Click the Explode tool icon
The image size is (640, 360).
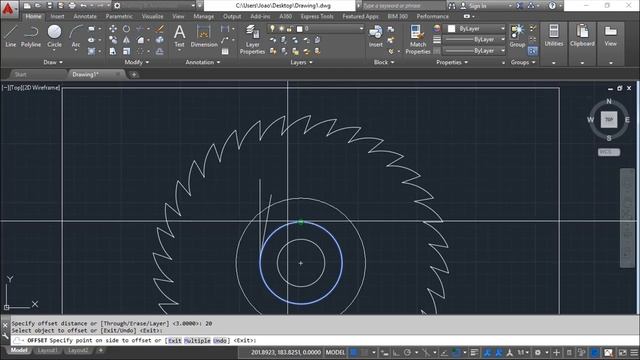[160, 40]
